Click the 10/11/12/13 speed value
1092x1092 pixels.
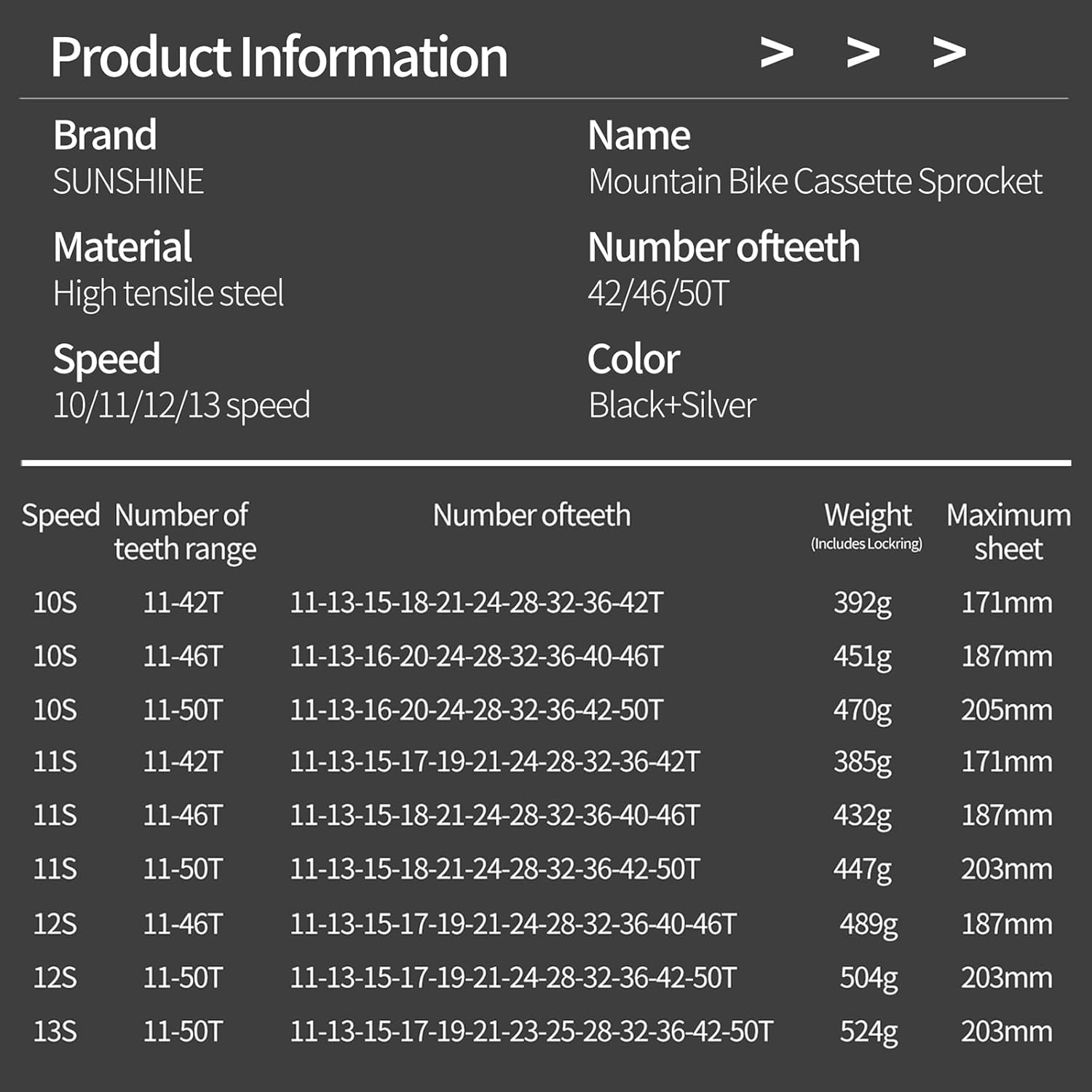[181, 405]
